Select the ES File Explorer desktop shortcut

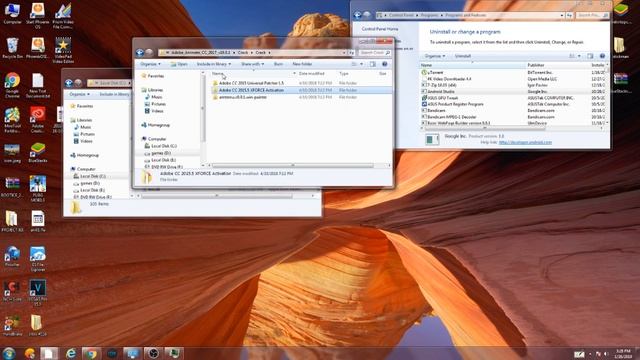coord(38,259)
